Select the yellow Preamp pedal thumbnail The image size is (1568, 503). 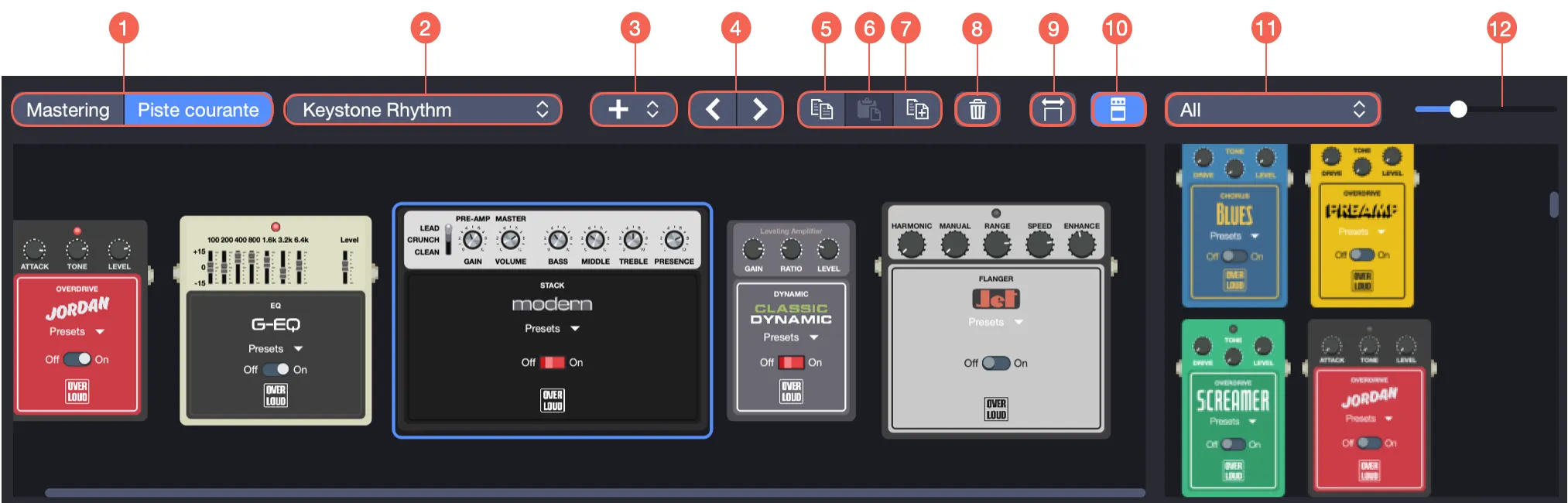1362,224
